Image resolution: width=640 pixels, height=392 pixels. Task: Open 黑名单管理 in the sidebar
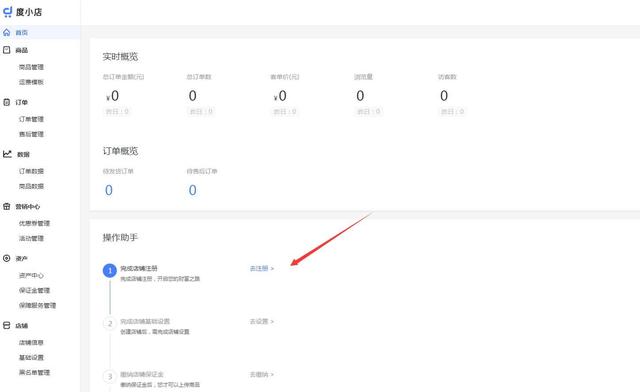click(x=34, y=372)
